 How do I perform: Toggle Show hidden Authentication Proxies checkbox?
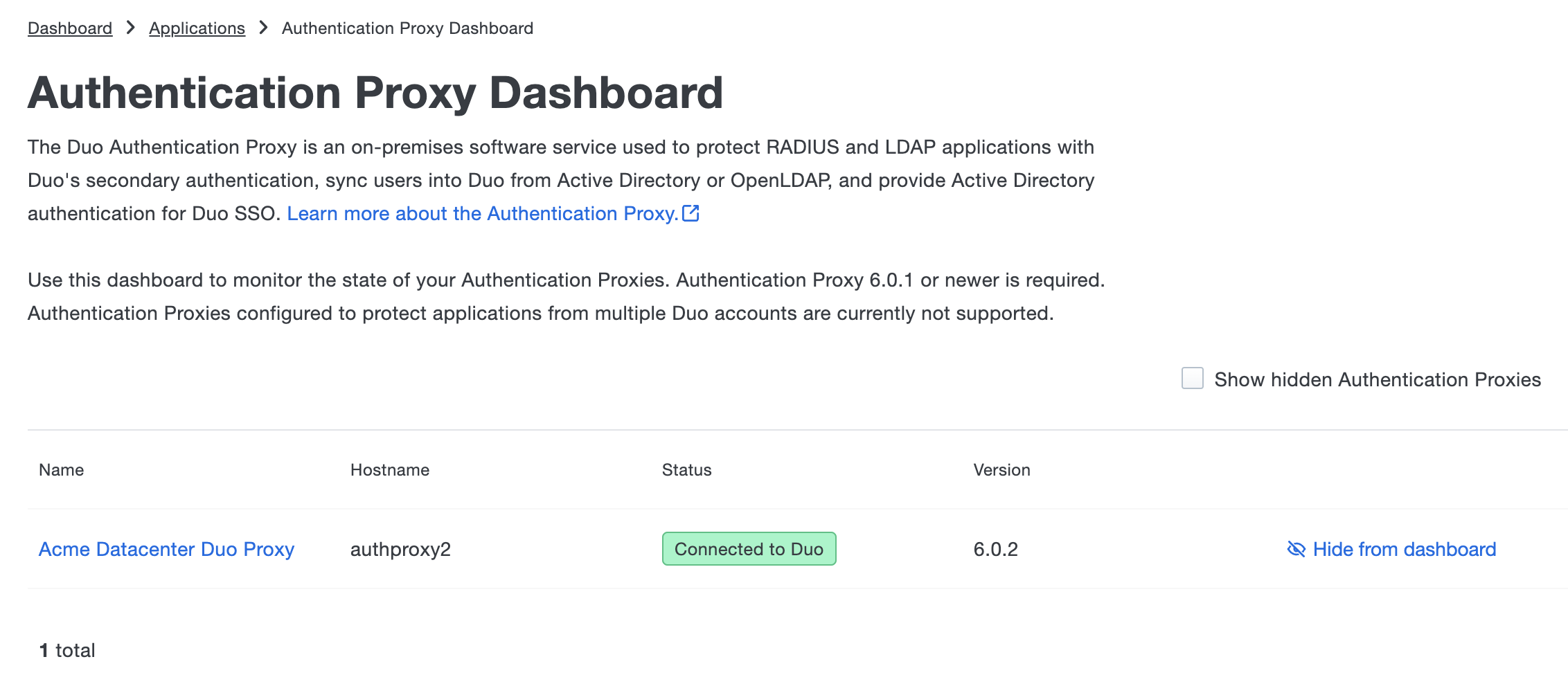point(1192,379)
